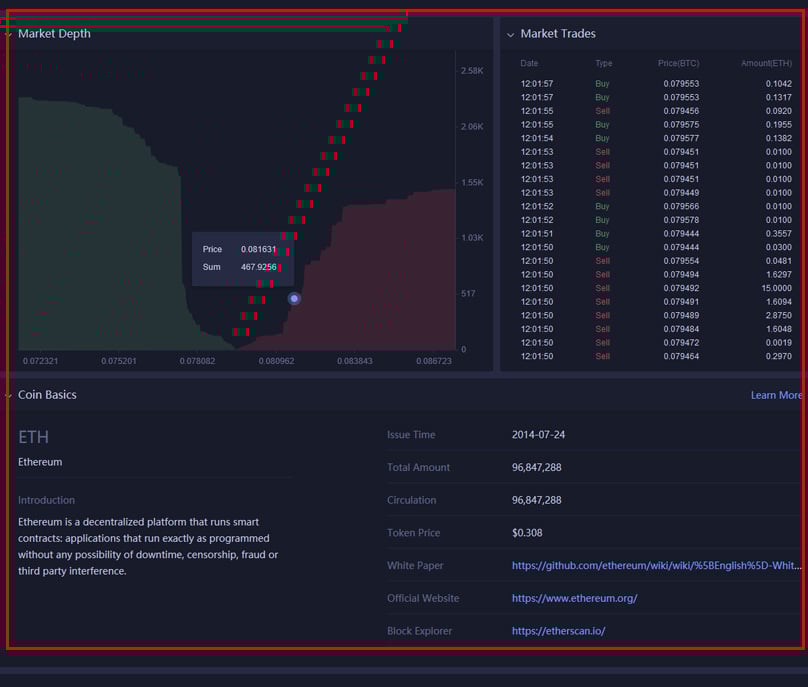Visit the ethereum.org official website link
The image size is (808, 687).
pyautogui.click(x=574, y=599)
